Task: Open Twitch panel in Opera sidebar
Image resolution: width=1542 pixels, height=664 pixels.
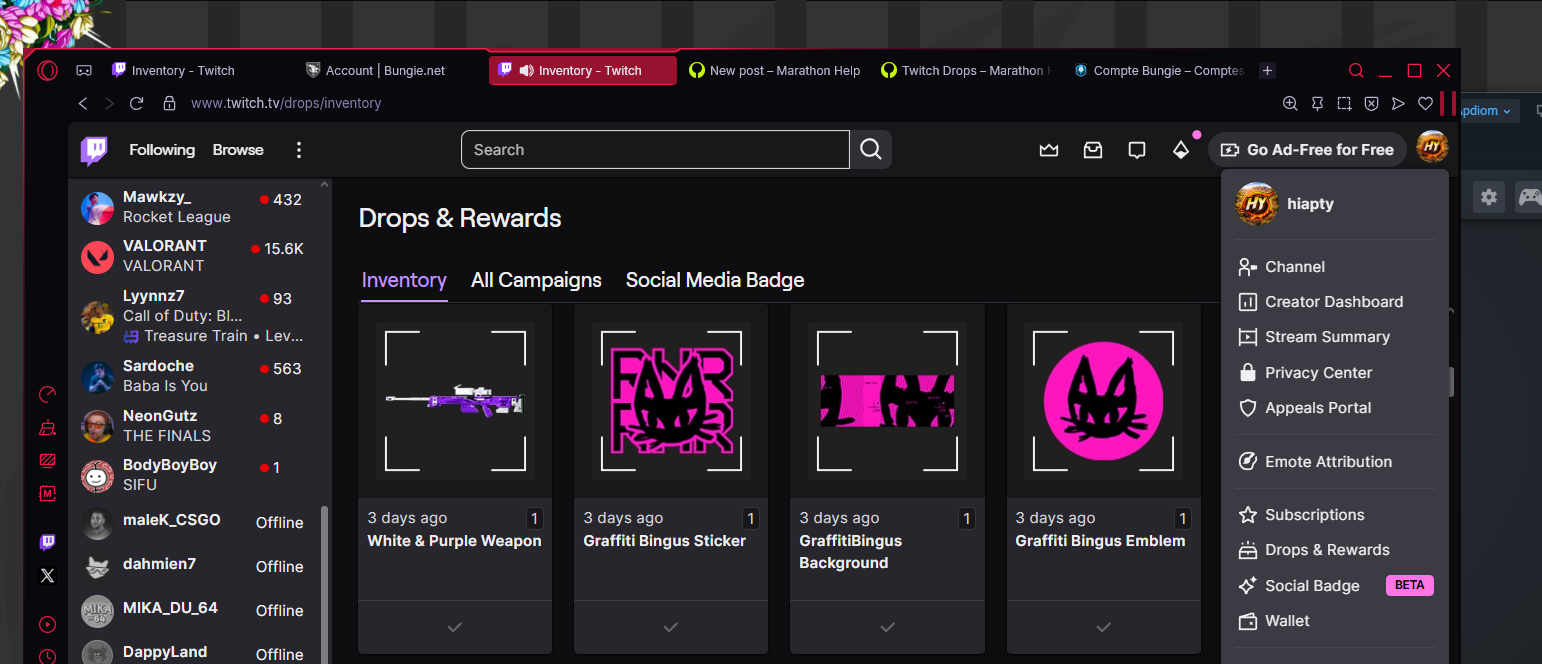Action: click(47, 542)
